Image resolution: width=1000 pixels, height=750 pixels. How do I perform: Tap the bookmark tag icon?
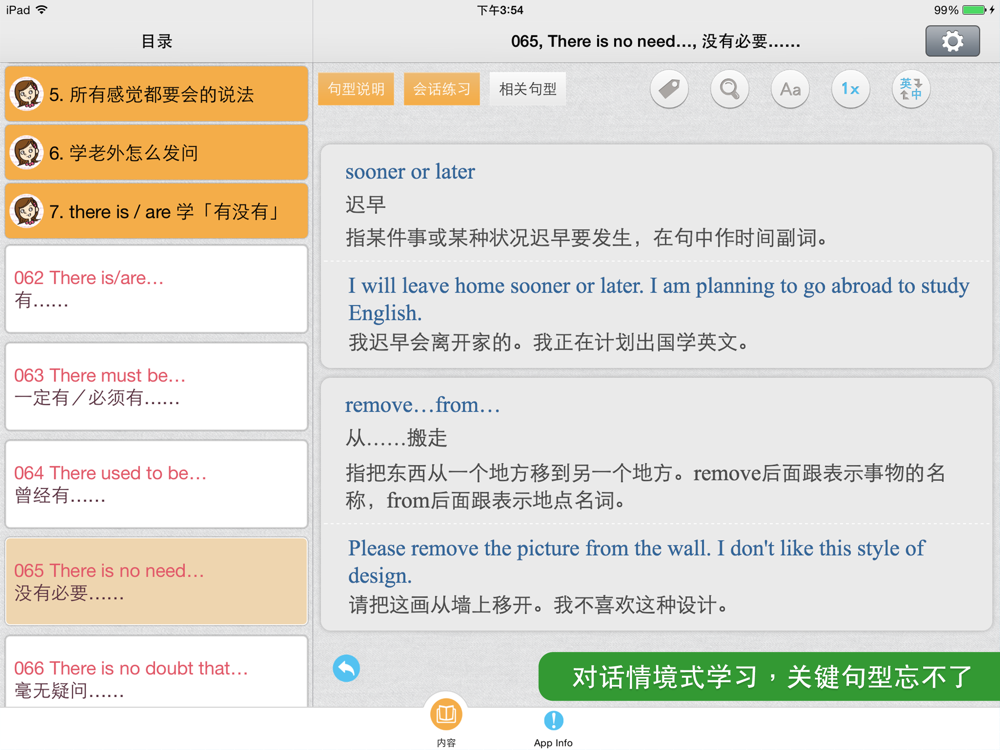coord(669,89)
